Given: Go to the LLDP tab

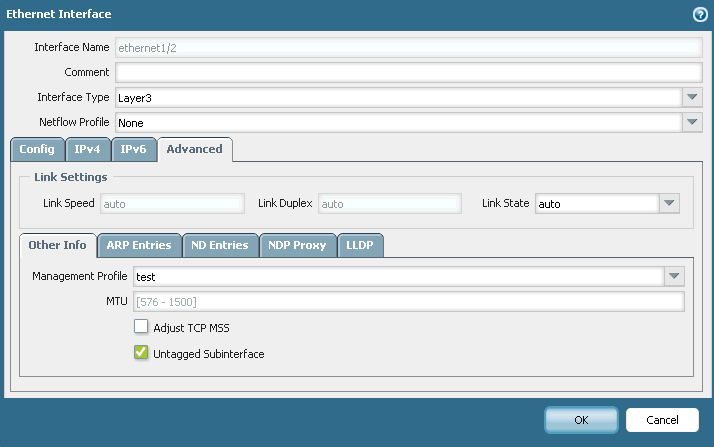Looking at the screenshot, I should pyautogui.click(x=360, y=245).
